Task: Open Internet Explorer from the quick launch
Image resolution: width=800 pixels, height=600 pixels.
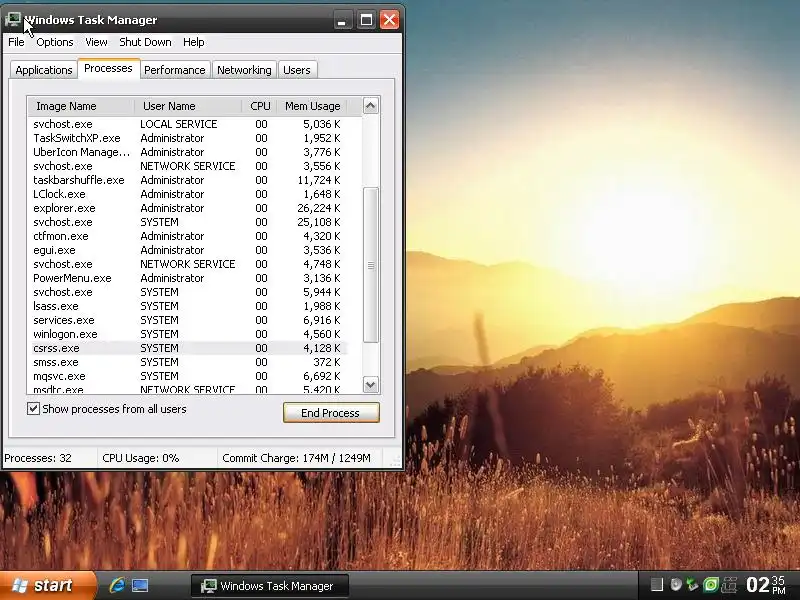Action: pos(117,585)
